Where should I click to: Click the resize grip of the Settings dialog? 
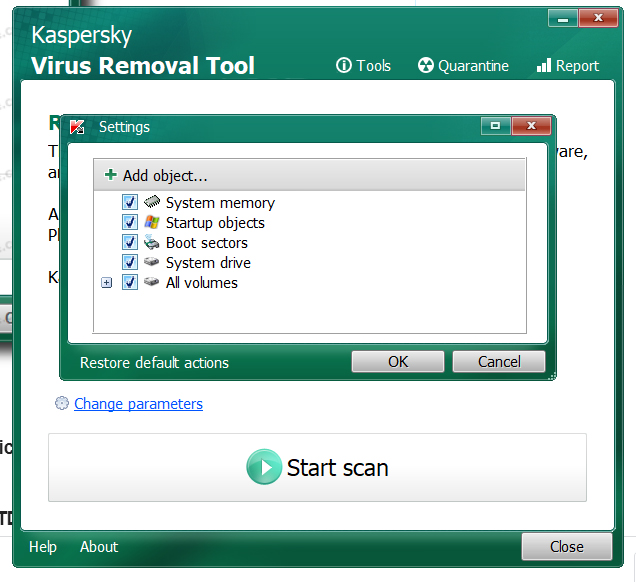(x=552, y=376)
